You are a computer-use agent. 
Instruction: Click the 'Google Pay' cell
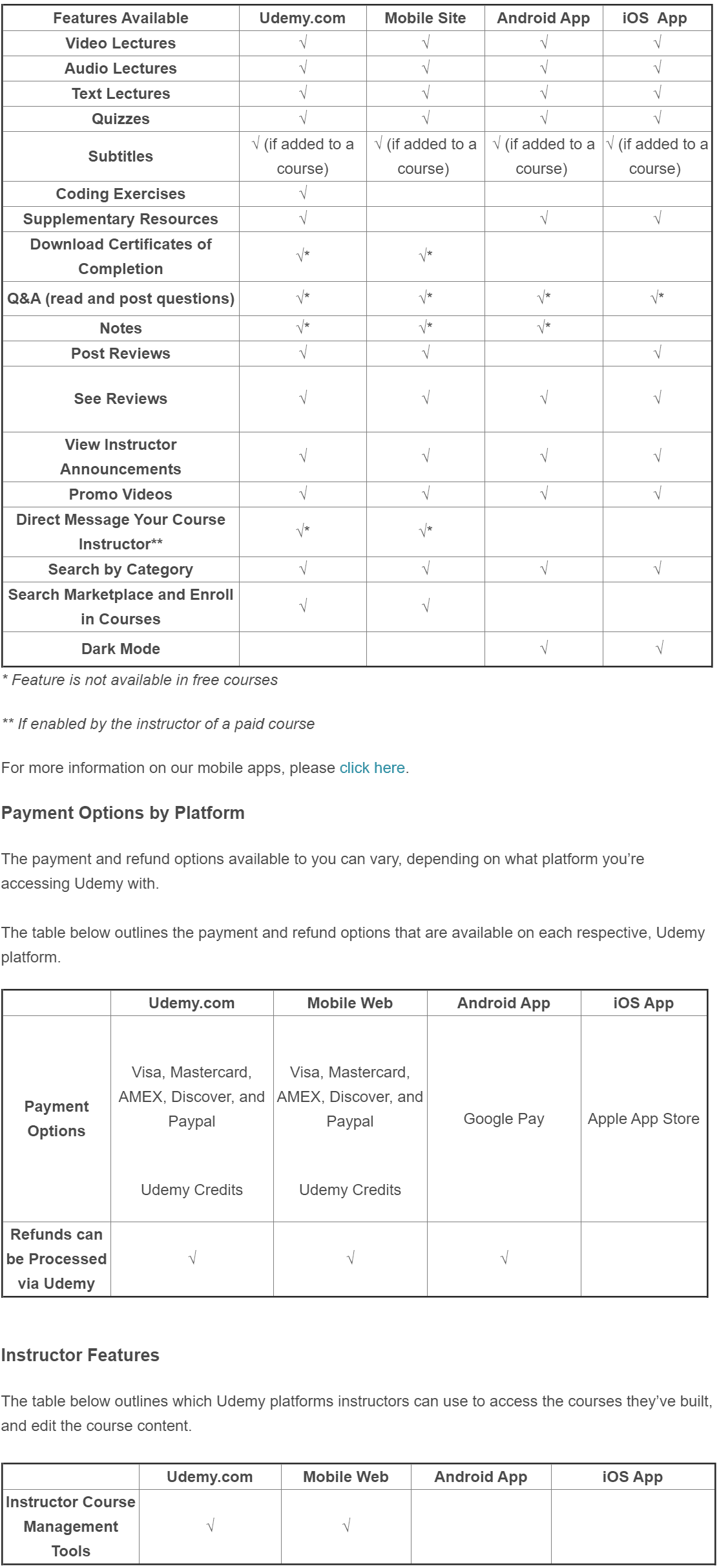pyautogui.click(x=504, y=1119)
